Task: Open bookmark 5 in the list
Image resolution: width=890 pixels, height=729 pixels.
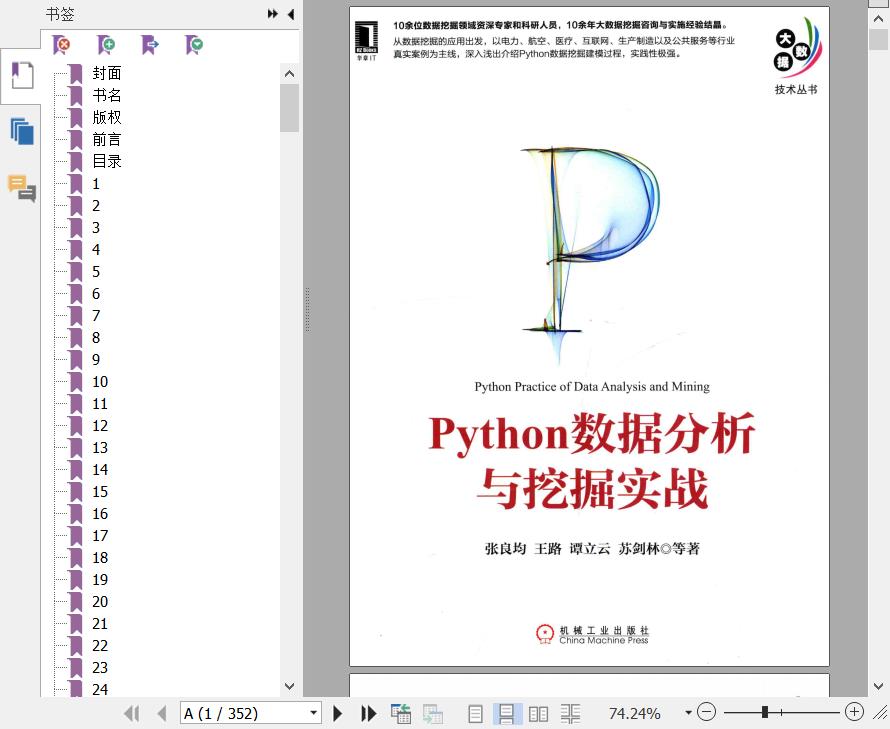Action: pyautogui.click(x=96, y=272)
